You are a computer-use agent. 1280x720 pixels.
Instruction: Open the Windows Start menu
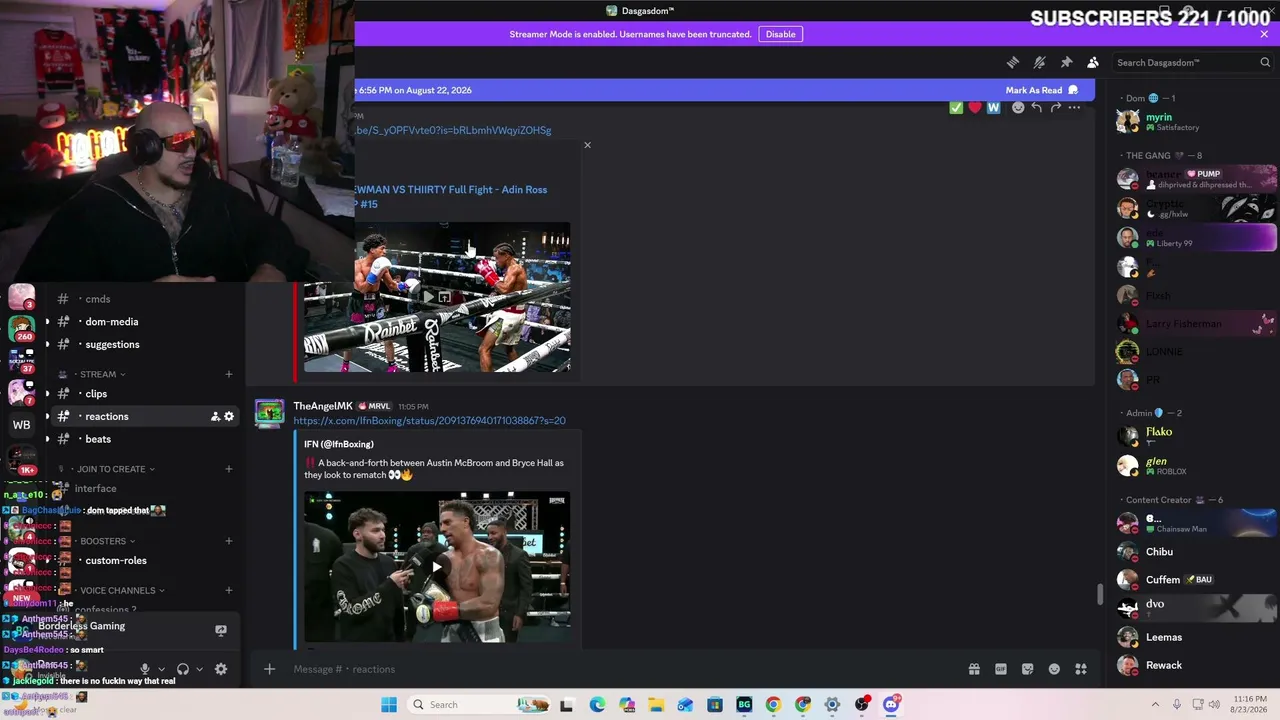coord(389,704)
